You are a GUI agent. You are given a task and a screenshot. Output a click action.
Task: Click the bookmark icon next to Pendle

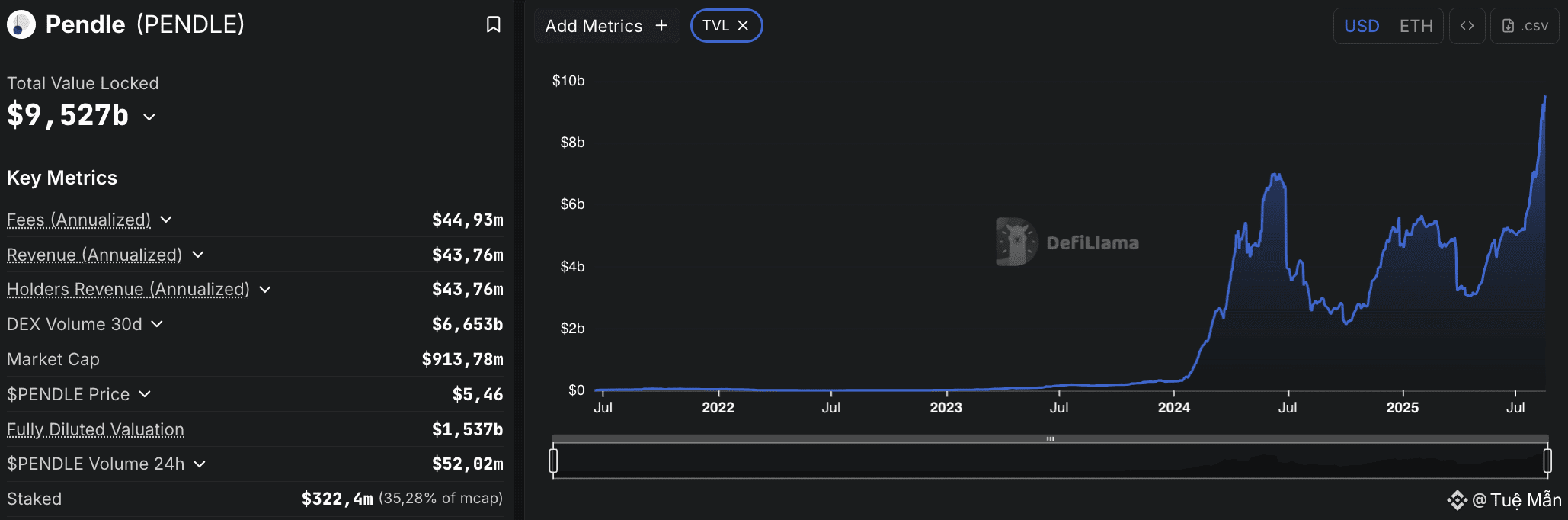coord(494,24)
